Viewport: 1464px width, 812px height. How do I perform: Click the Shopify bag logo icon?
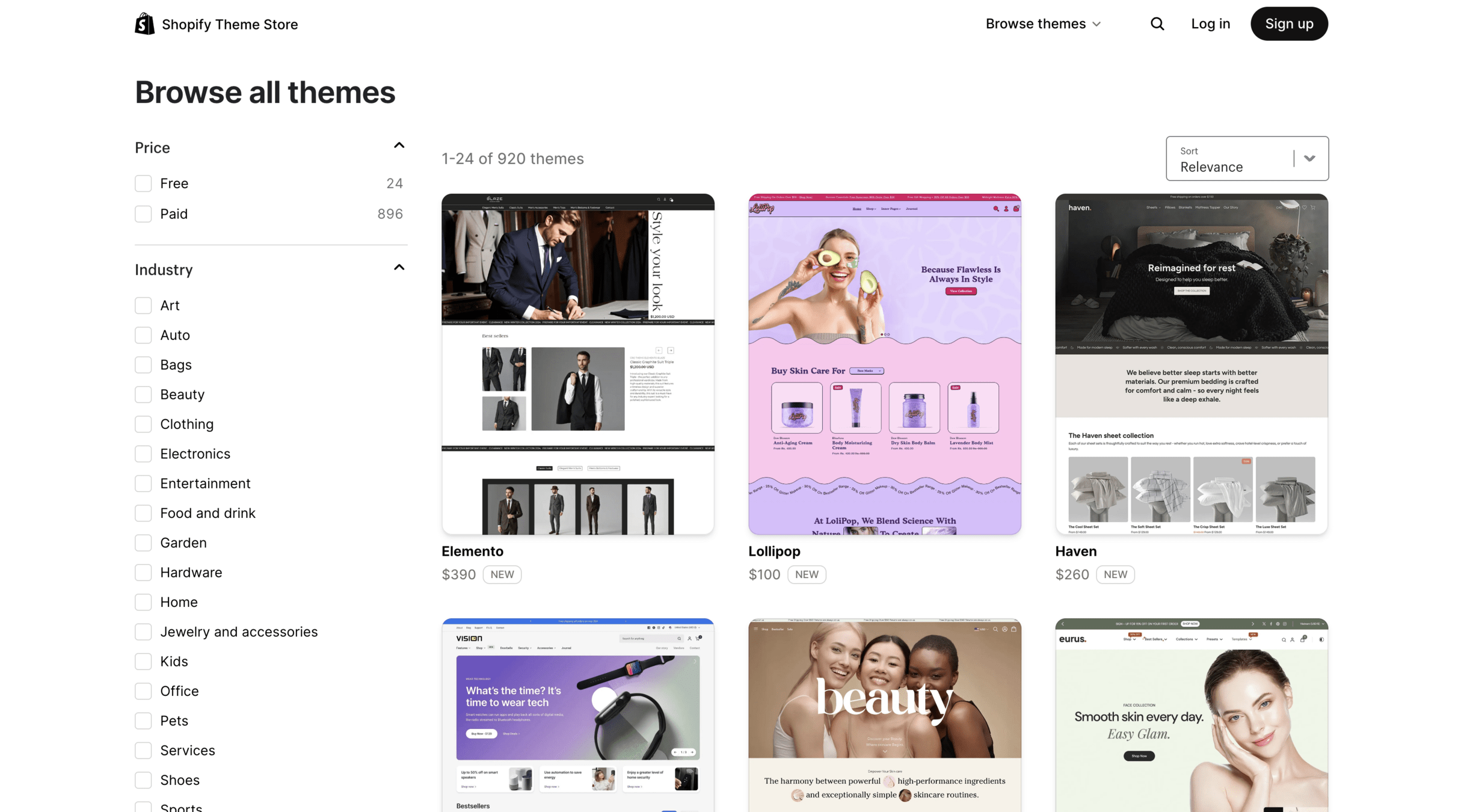pyautogui.click(x=144, y=24)
